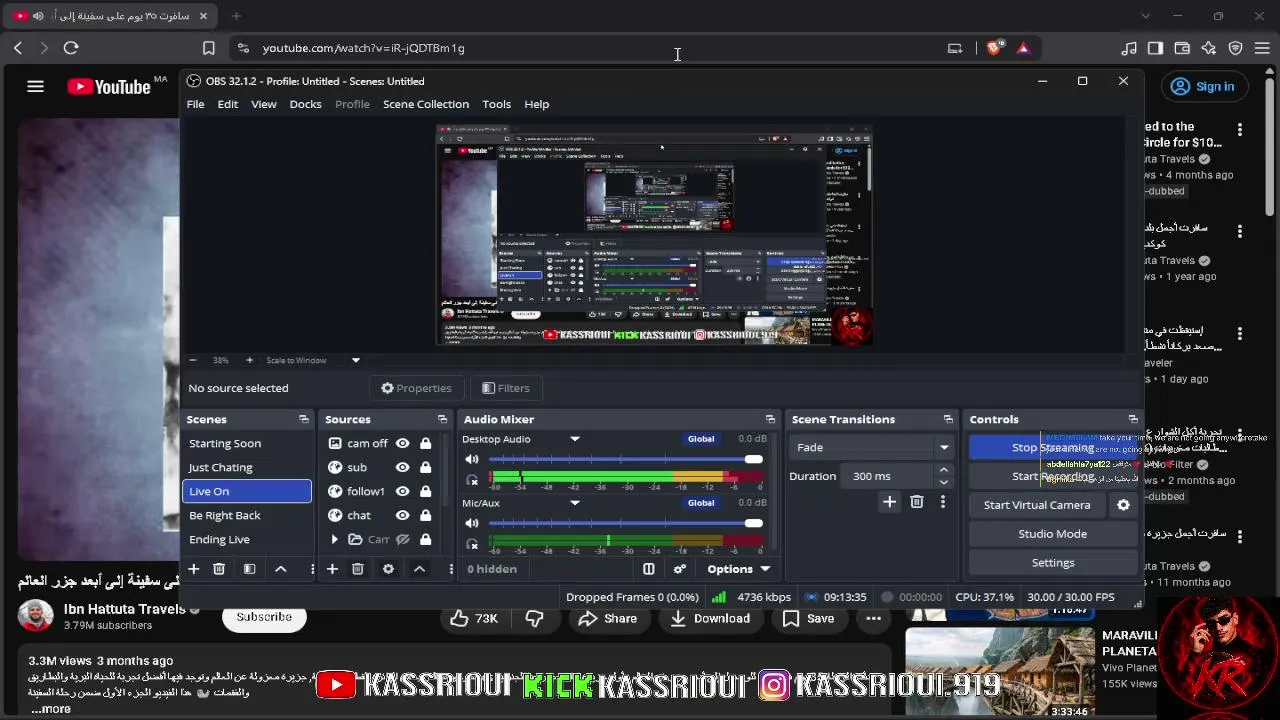Screen dimensions: 1280x720
Task: Remove the scene transition with trash icon
Action: click(x=917, y=502)
